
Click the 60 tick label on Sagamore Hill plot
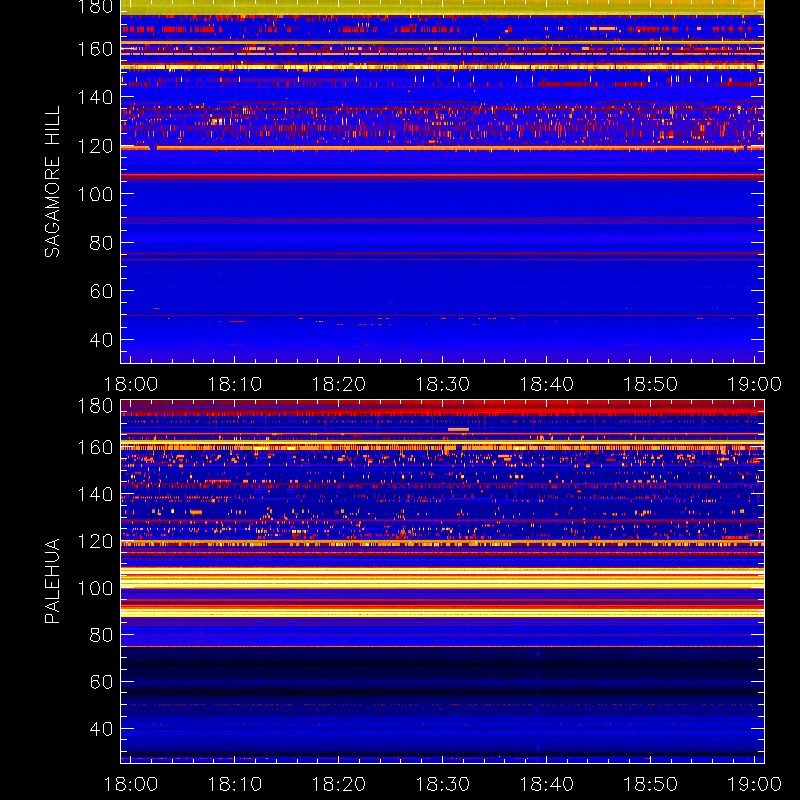coord(101,291)
